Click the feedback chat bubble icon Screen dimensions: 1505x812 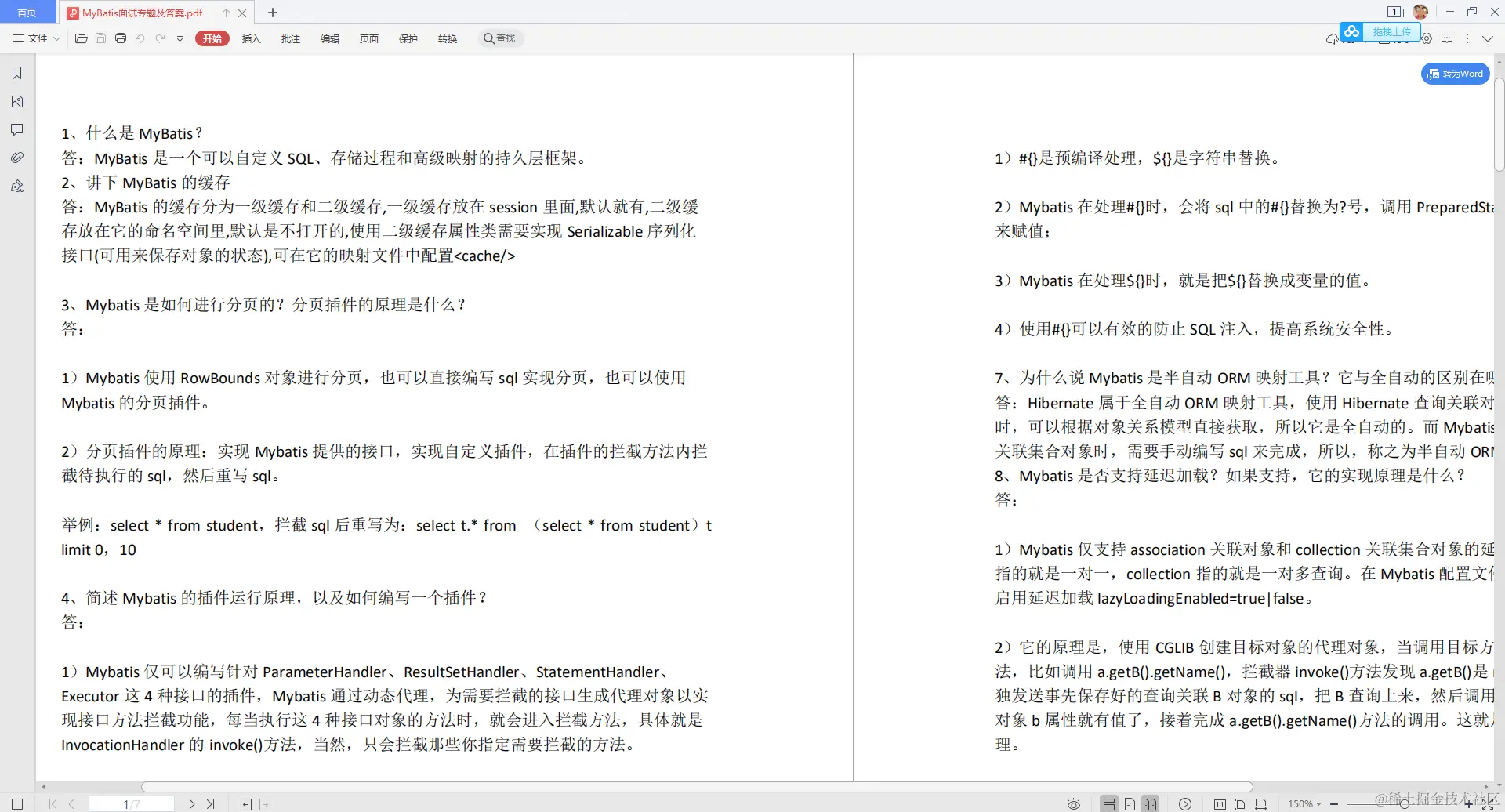click(x=1447, y=38)
